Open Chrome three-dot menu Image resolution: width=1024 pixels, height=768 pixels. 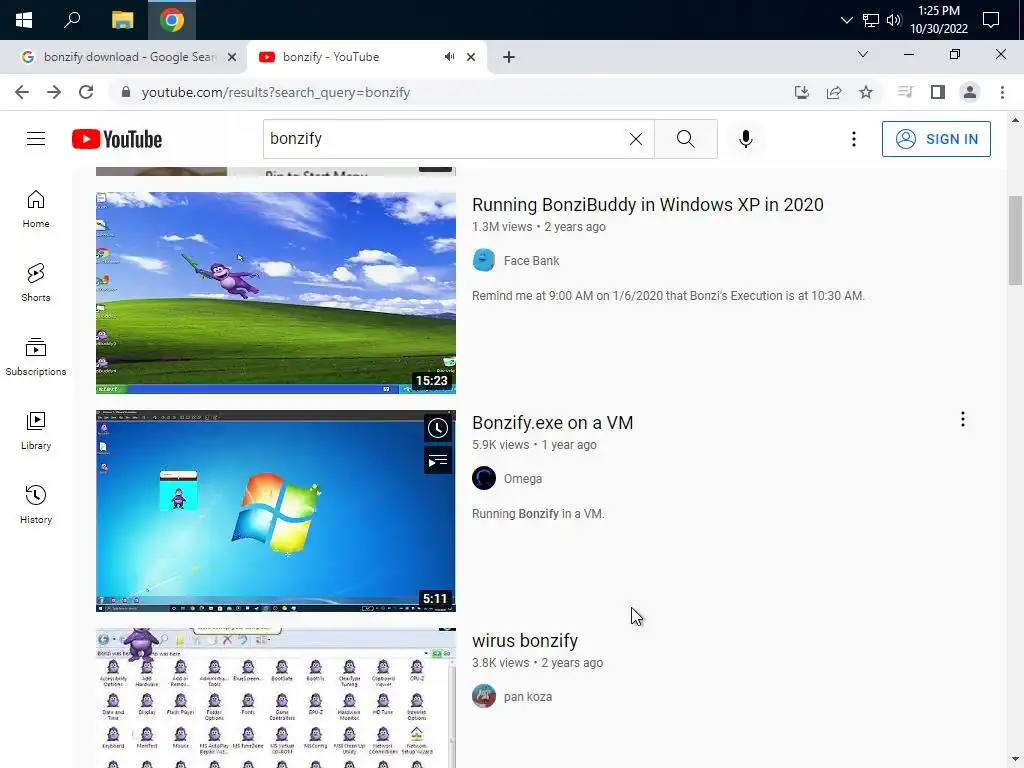(x=1002, y=92)
